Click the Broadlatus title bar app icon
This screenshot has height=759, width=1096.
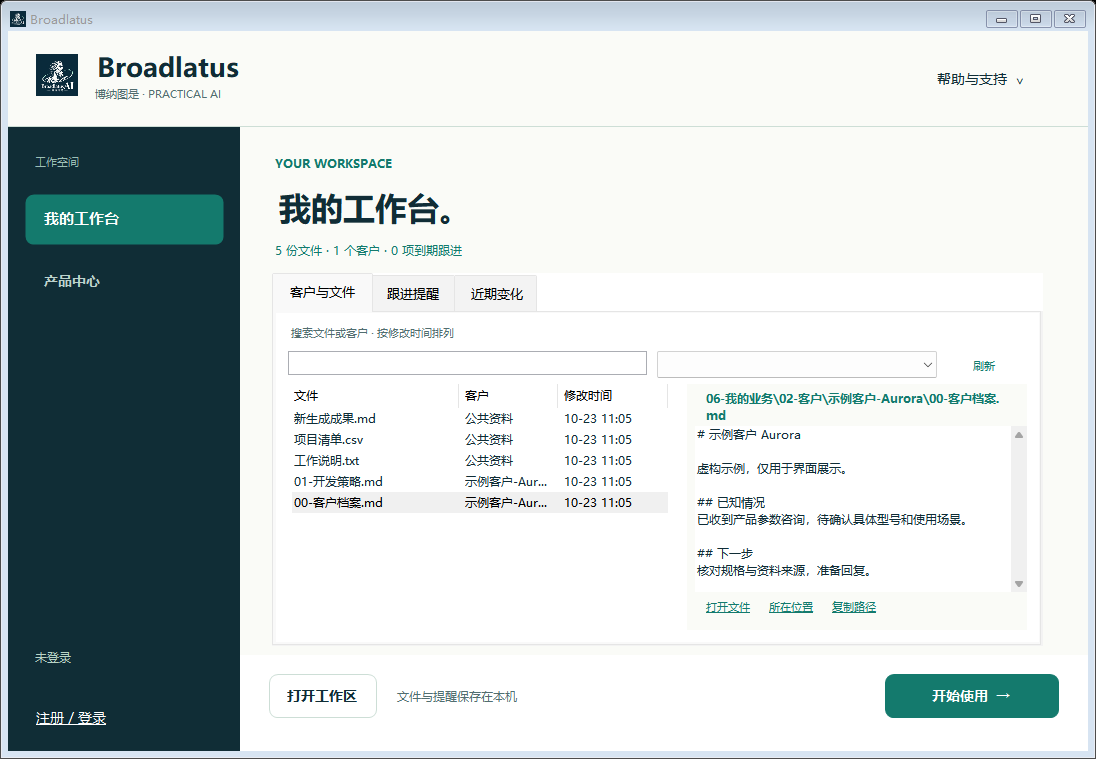click(x=17, y=19)
